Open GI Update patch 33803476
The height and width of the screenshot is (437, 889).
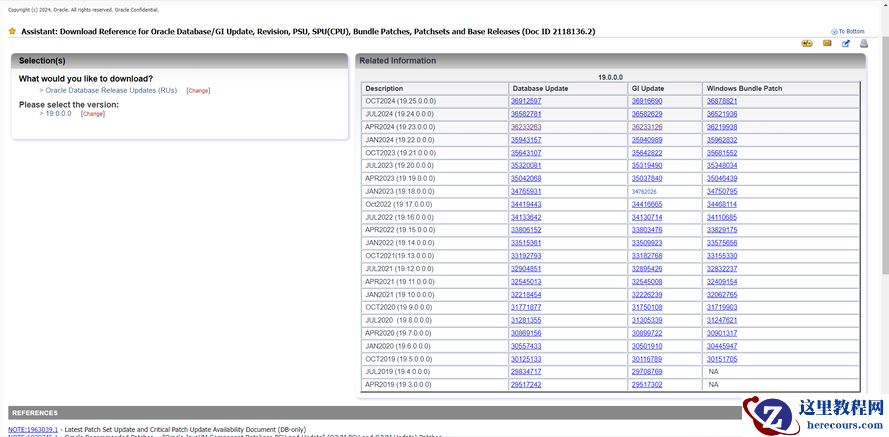(x=647, y=230)
